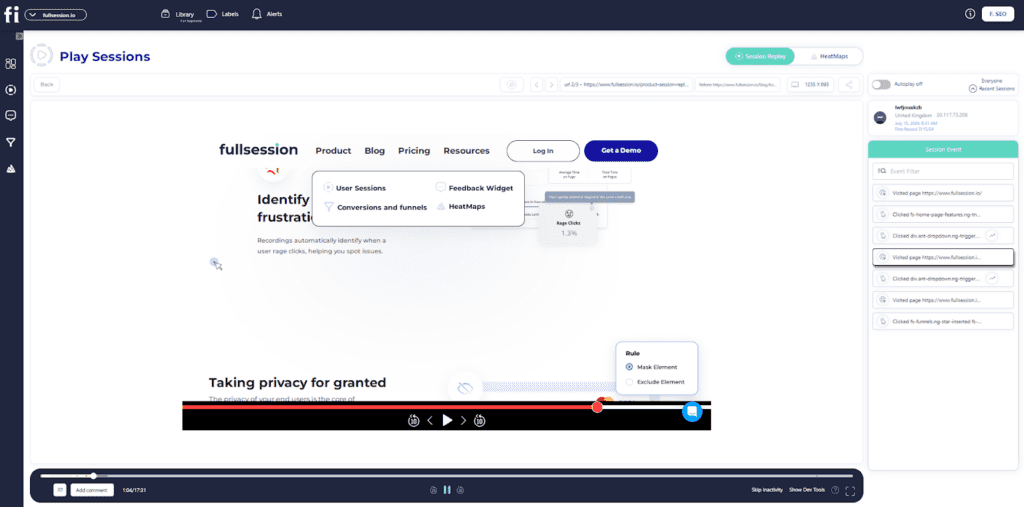Image resolution: width=1024 pixels, height=507 pixels.
Task: Open the funnel filter in left sidebar
Action: tap(11, 142)
